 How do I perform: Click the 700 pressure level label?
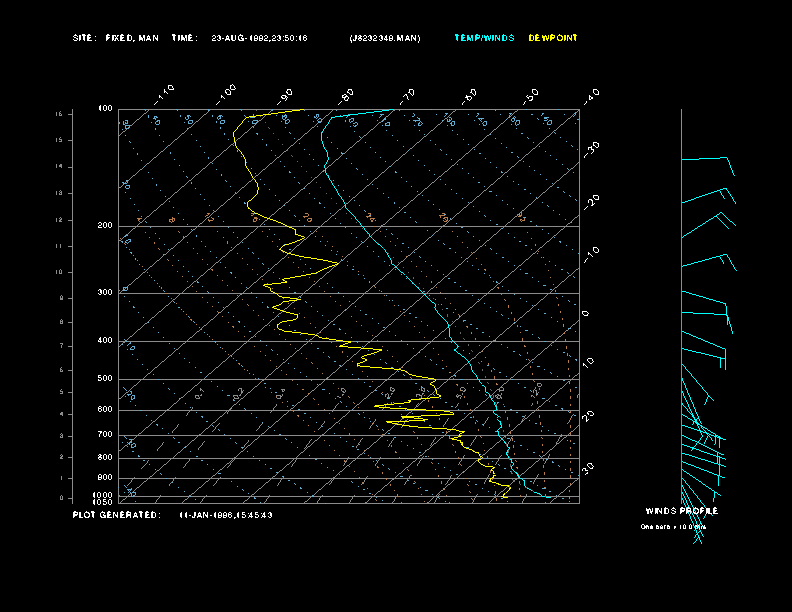tap(105, 435)
